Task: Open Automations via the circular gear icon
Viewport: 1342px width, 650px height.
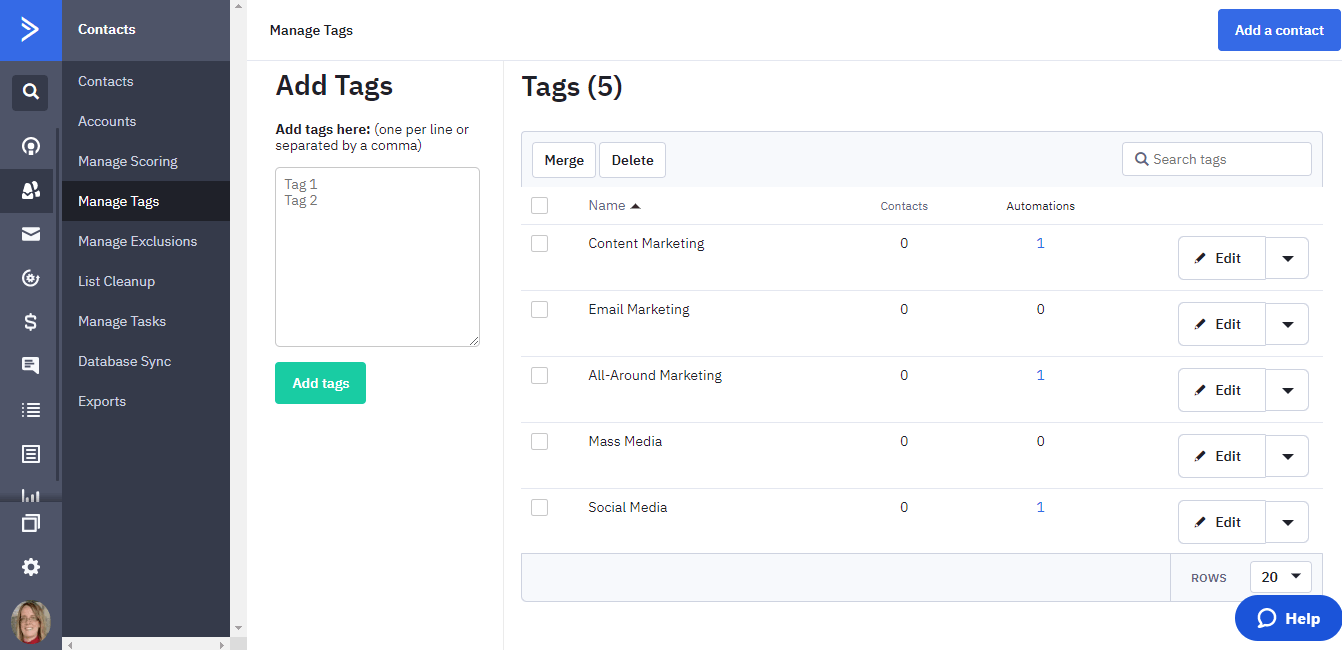Action: pyautogui.click(x=31, y=278)
